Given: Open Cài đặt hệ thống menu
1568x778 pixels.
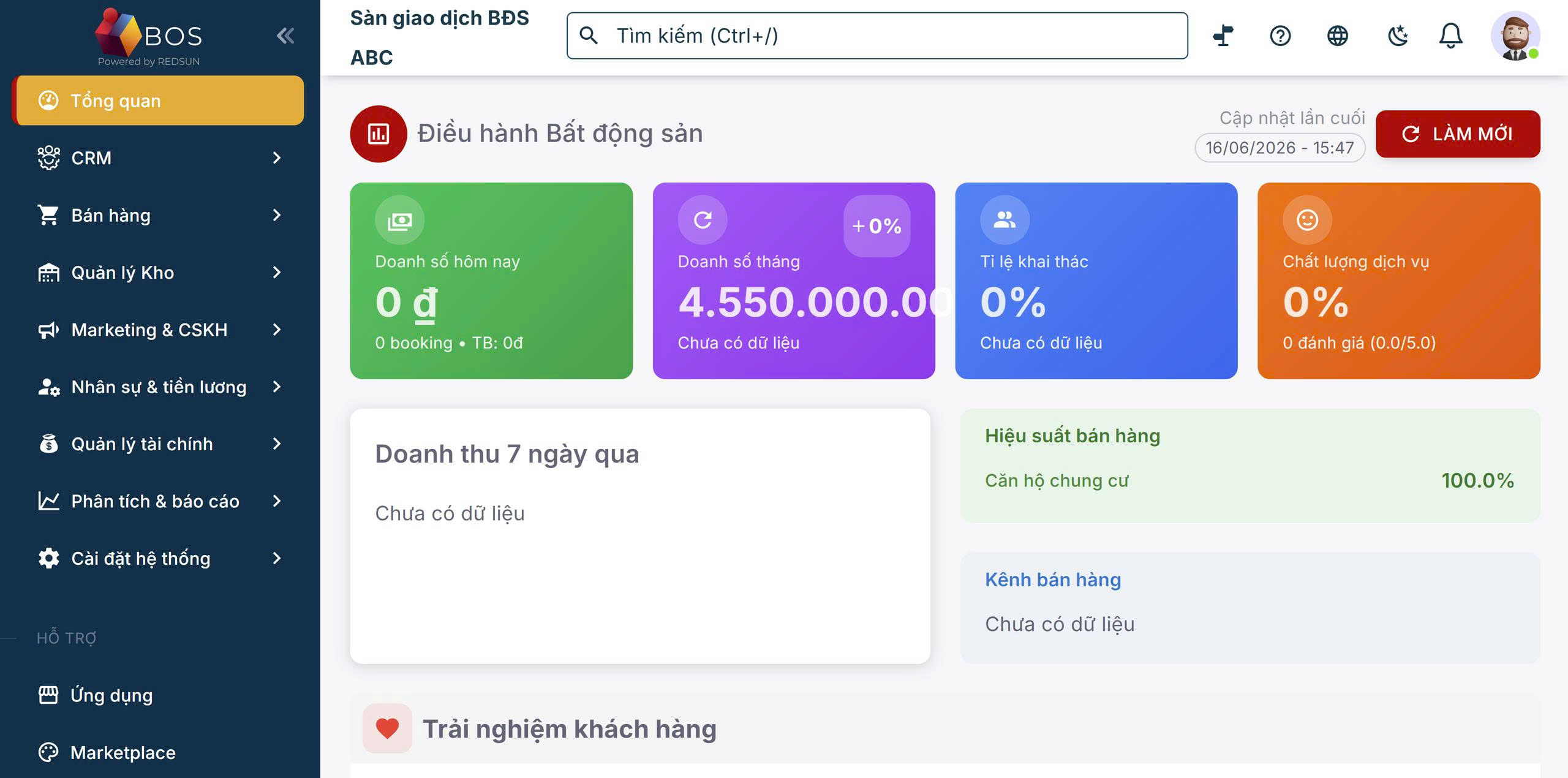Looking at the screenshot, I should click(158, 558).
